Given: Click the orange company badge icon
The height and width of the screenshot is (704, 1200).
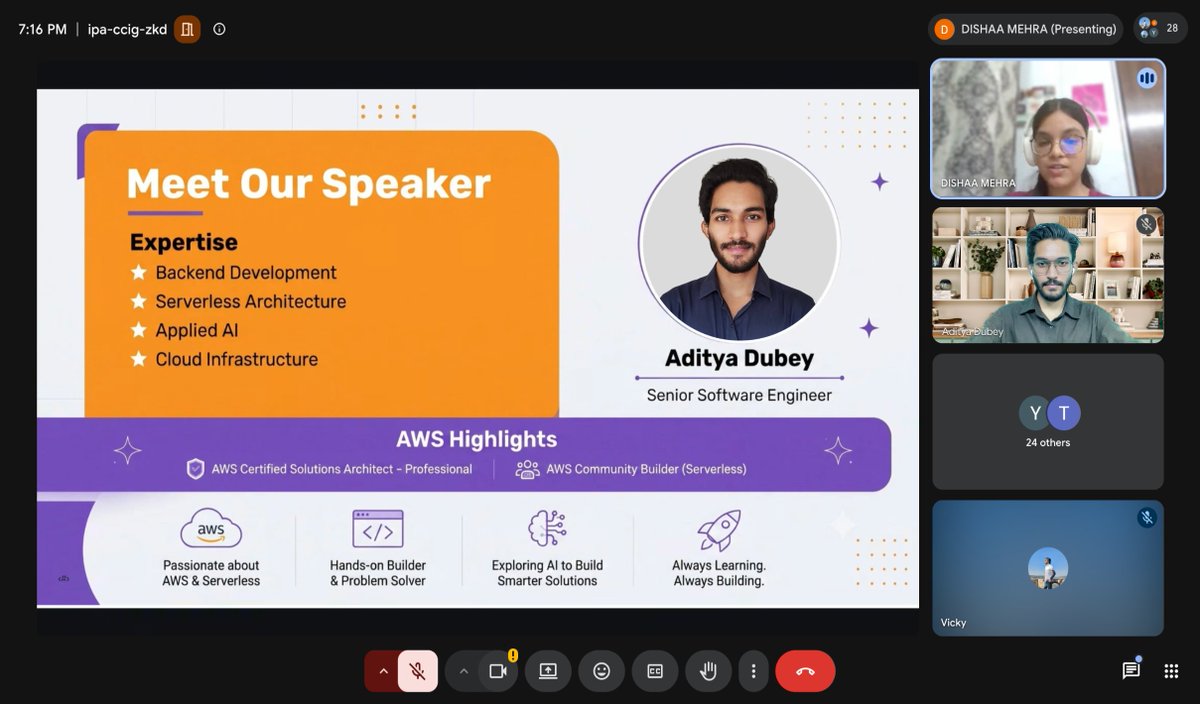Looking at the screenshot, I should tap(187, 29).
